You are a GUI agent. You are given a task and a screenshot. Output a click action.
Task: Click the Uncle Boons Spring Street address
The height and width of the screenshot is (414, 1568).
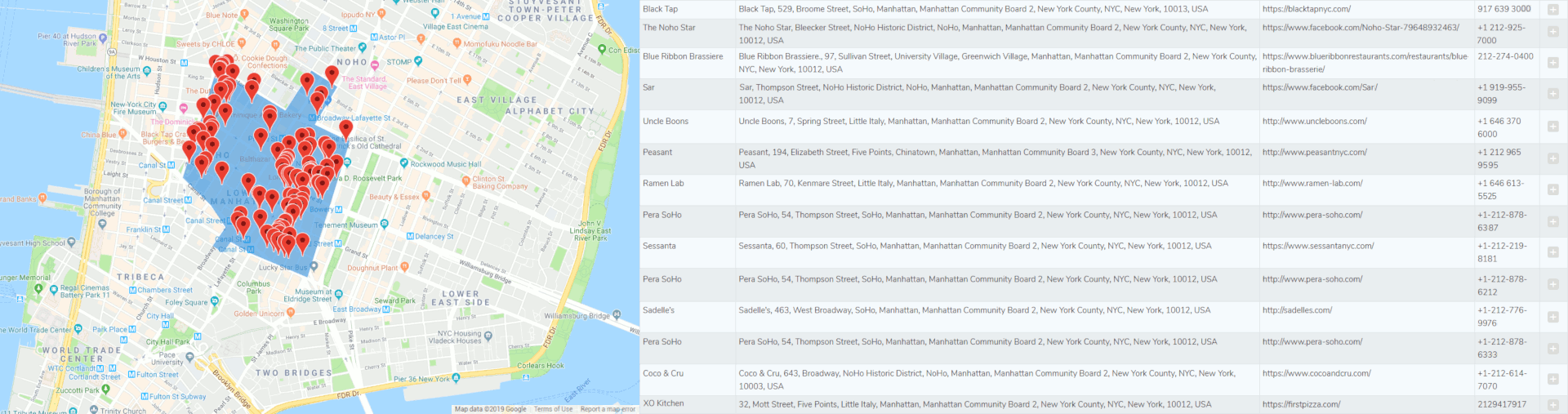click(x=978, y=121)
